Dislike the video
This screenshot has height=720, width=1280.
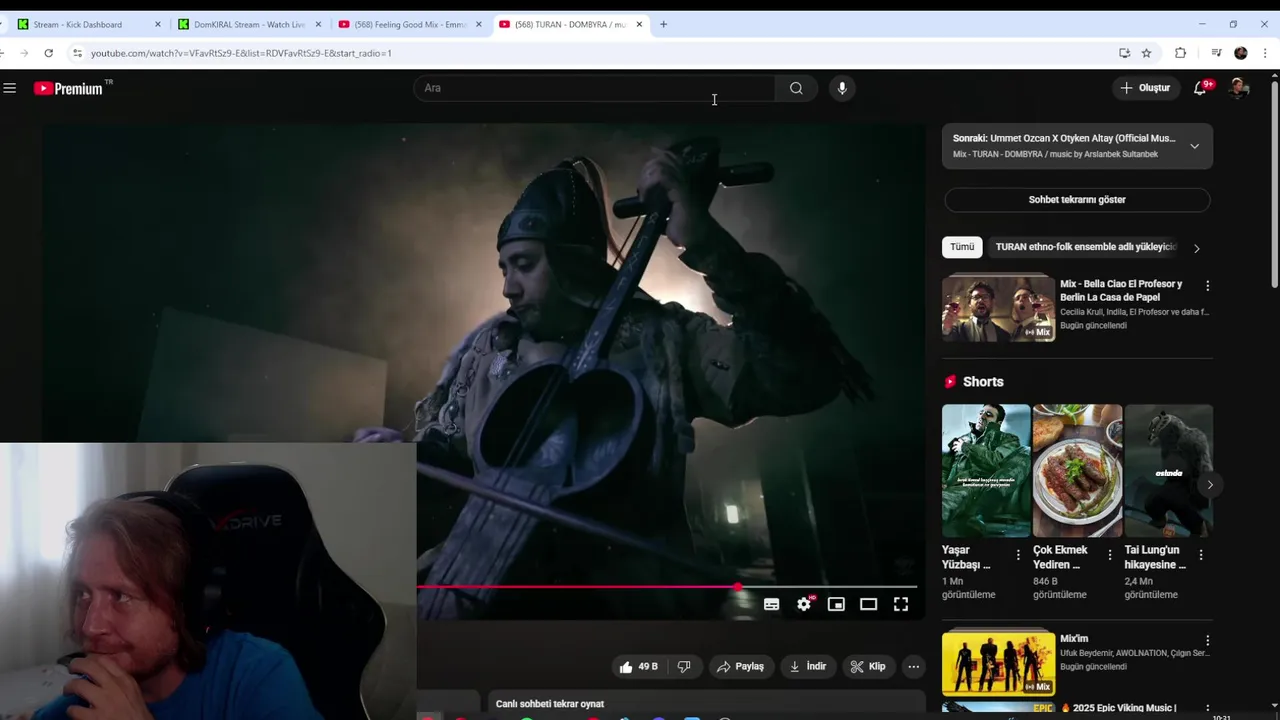pyautogui.click(x=684, y=667)
